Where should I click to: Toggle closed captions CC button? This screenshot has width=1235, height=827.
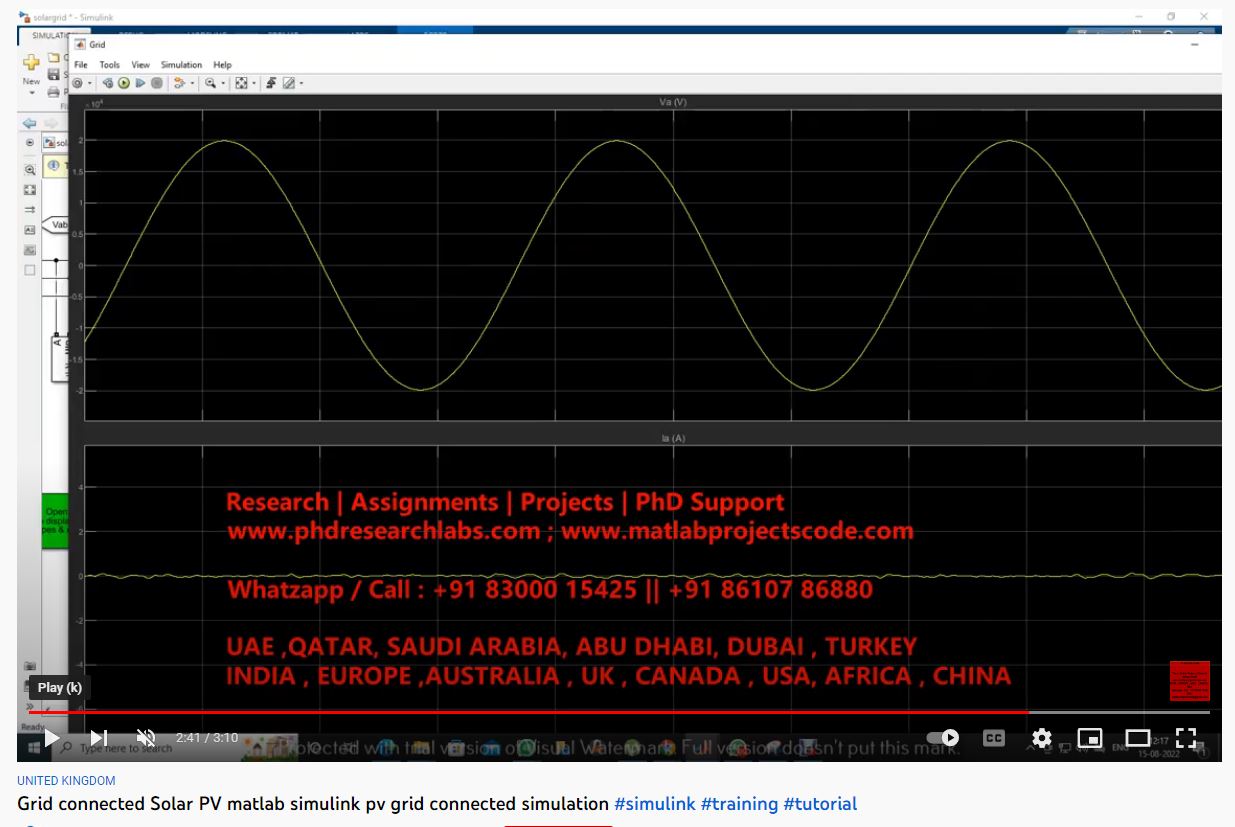[x=993, y=738]
